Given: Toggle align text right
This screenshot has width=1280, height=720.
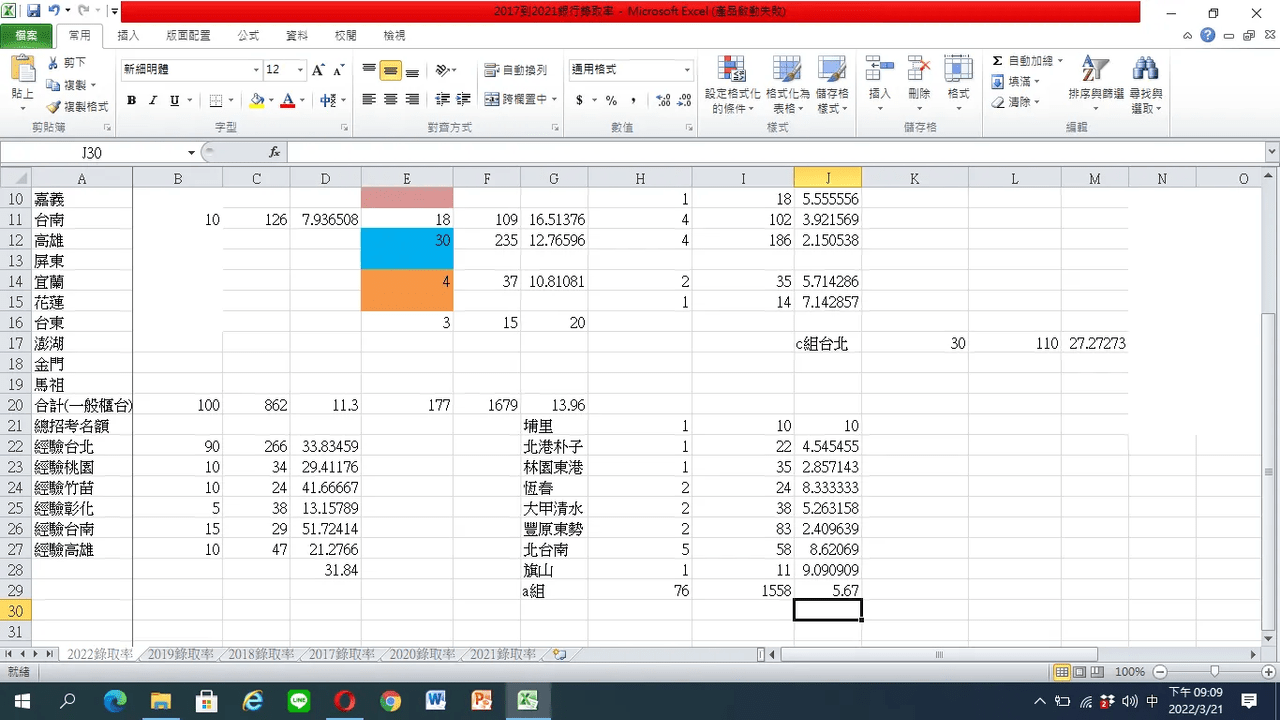Looking at the screenshot, I should 412,100.
